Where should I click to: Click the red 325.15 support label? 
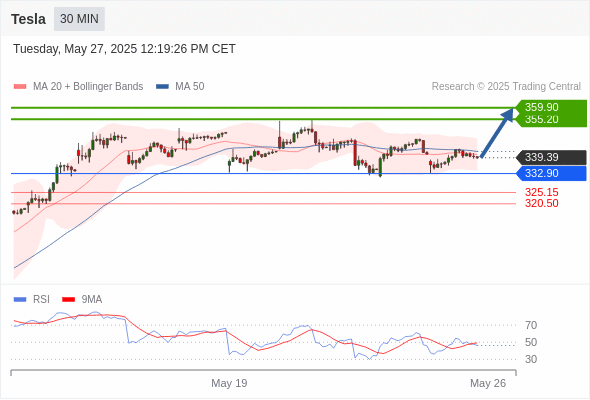pos(541,192)
